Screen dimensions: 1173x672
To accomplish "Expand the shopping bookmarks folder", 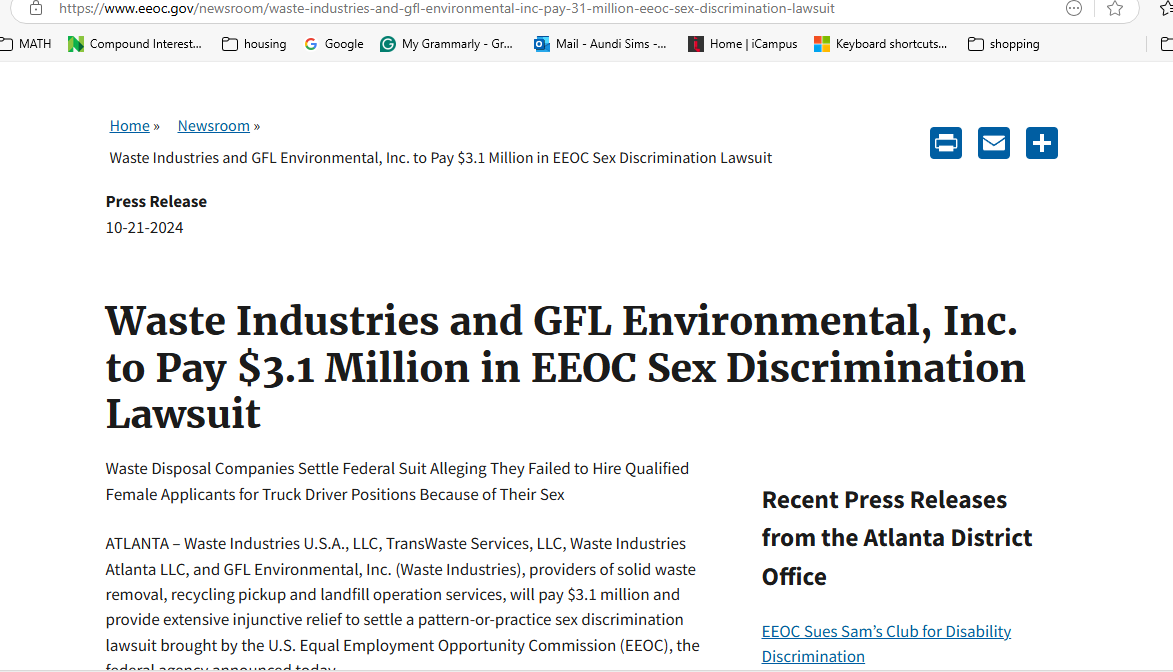I will point(1003,44).
